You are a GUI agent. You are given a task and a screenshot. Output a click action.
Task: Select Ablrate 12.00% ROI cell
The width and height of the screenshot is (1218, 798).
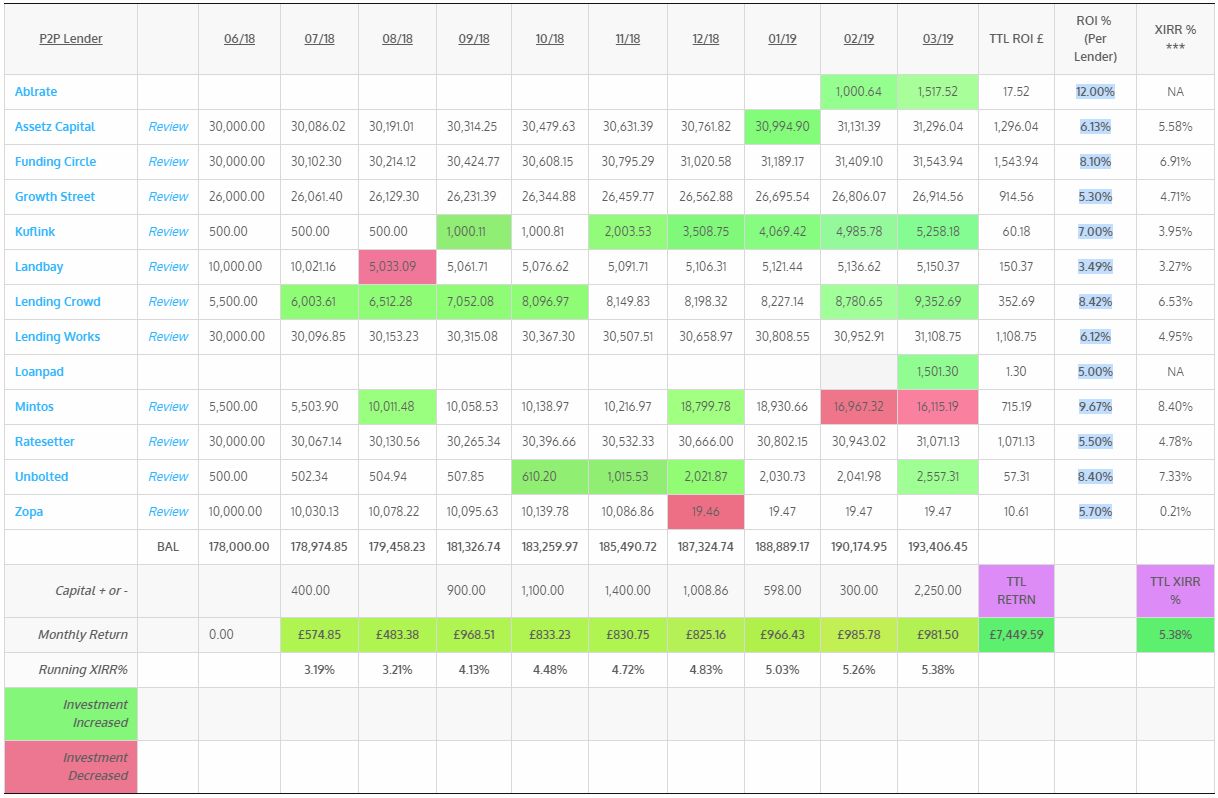coord(1095,92)
